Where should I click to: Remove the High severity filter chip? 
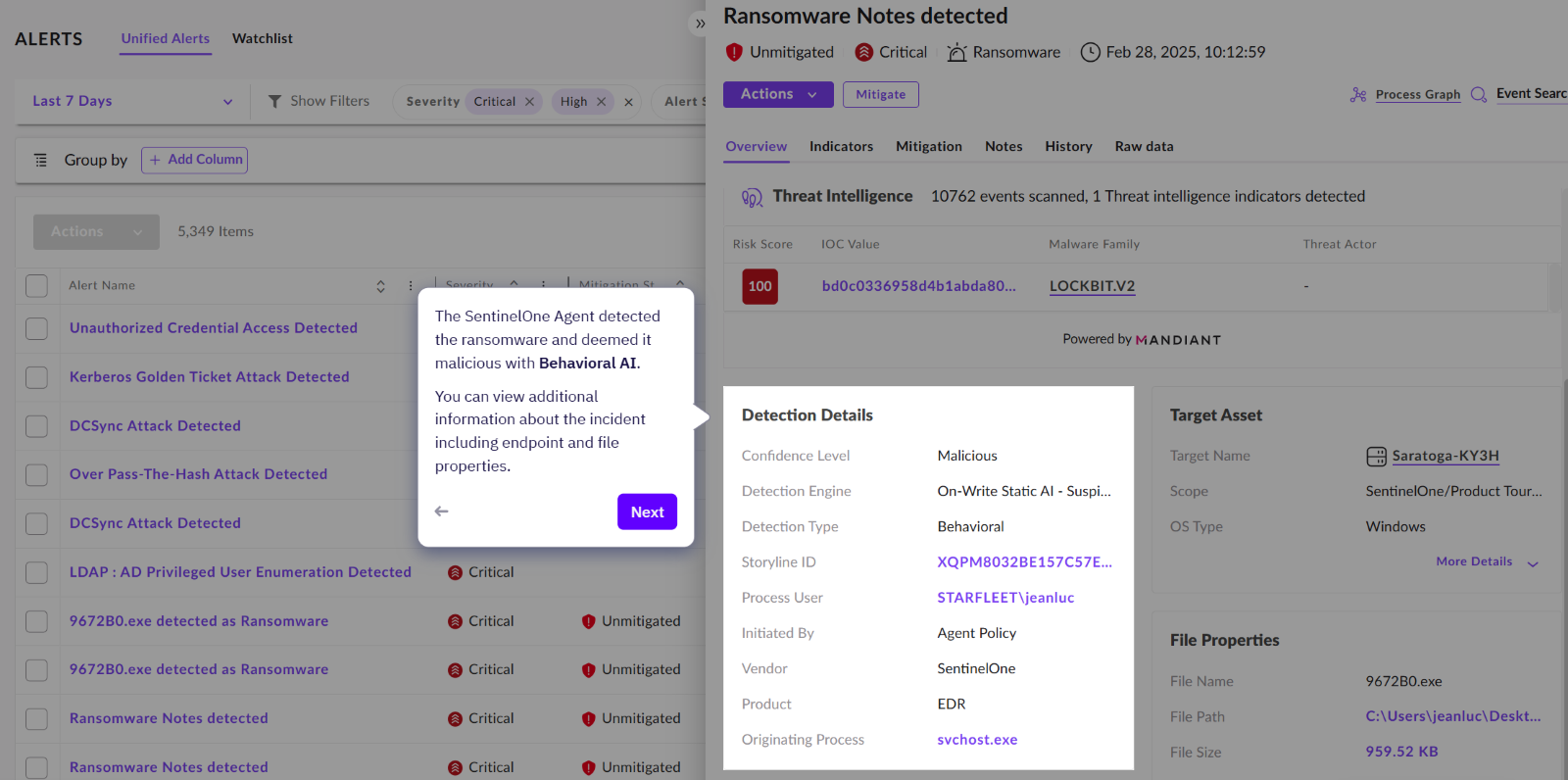pos(601,102)
